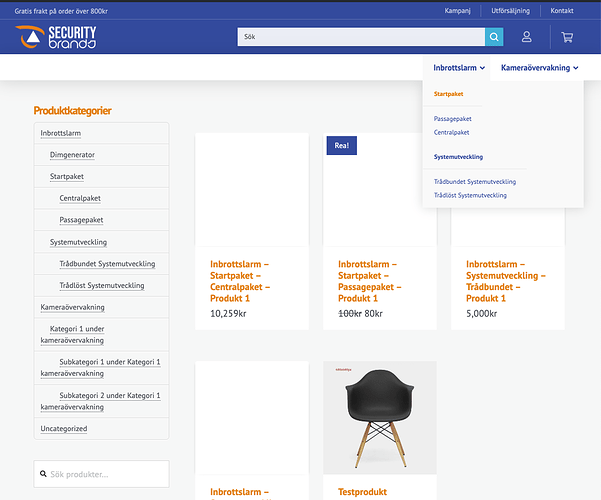Go to the Utförsäljning page

(x=513, y=11)
